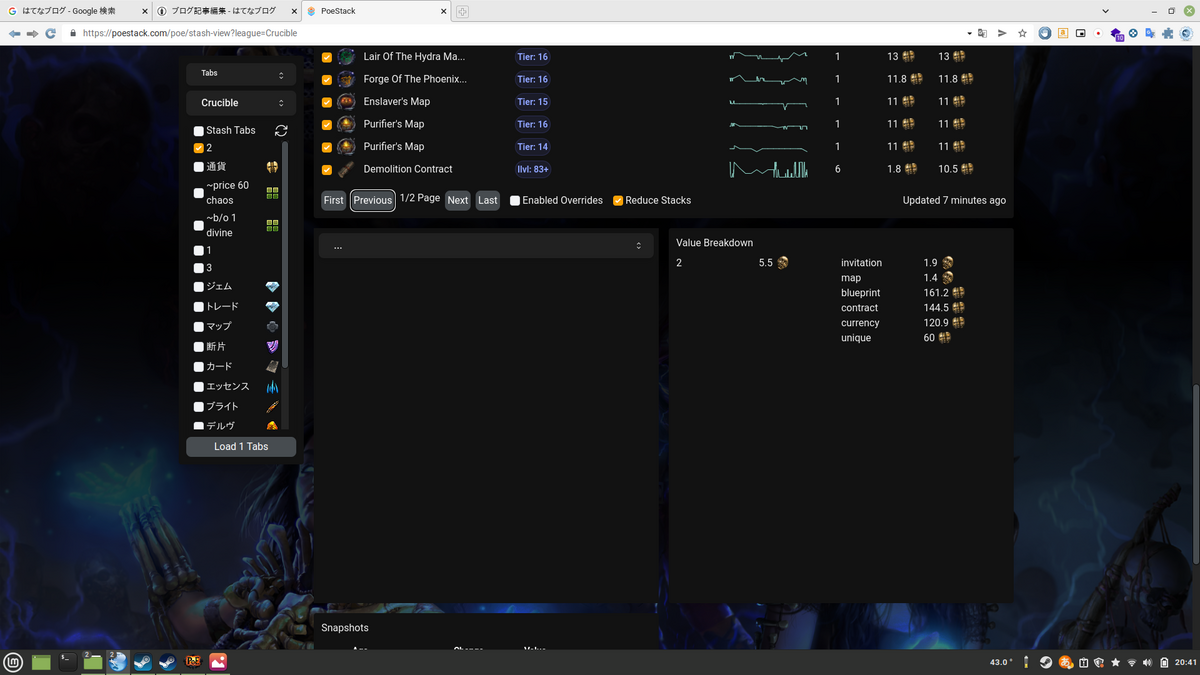Go back with the browser back arrow

[x=14, y=33]
